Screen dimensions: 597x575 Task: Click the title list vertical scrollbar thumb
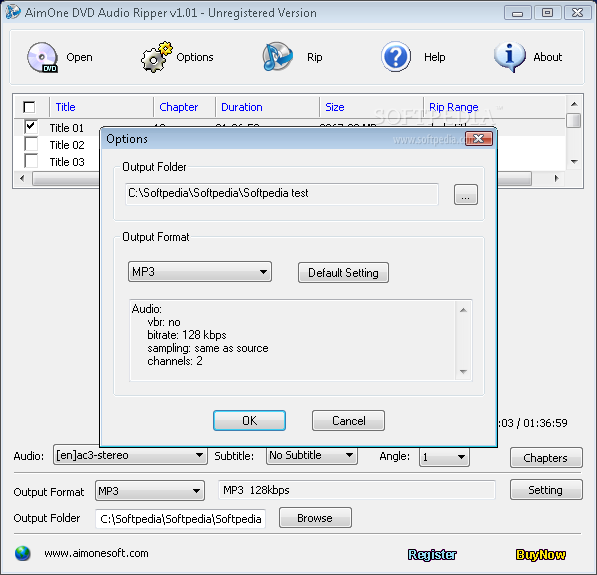pyautogui.click(x=574, y=120)
